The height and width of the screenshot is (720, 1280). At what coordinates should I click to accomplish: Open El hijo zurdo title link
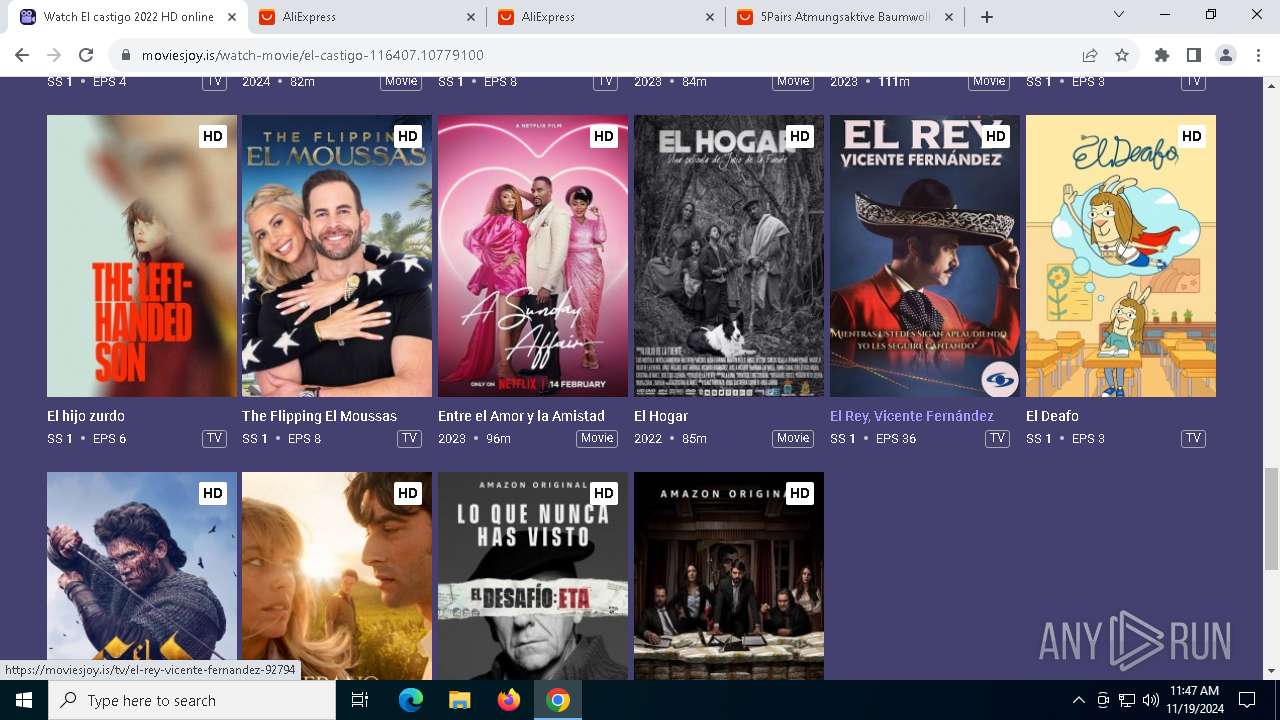[86, 416]
